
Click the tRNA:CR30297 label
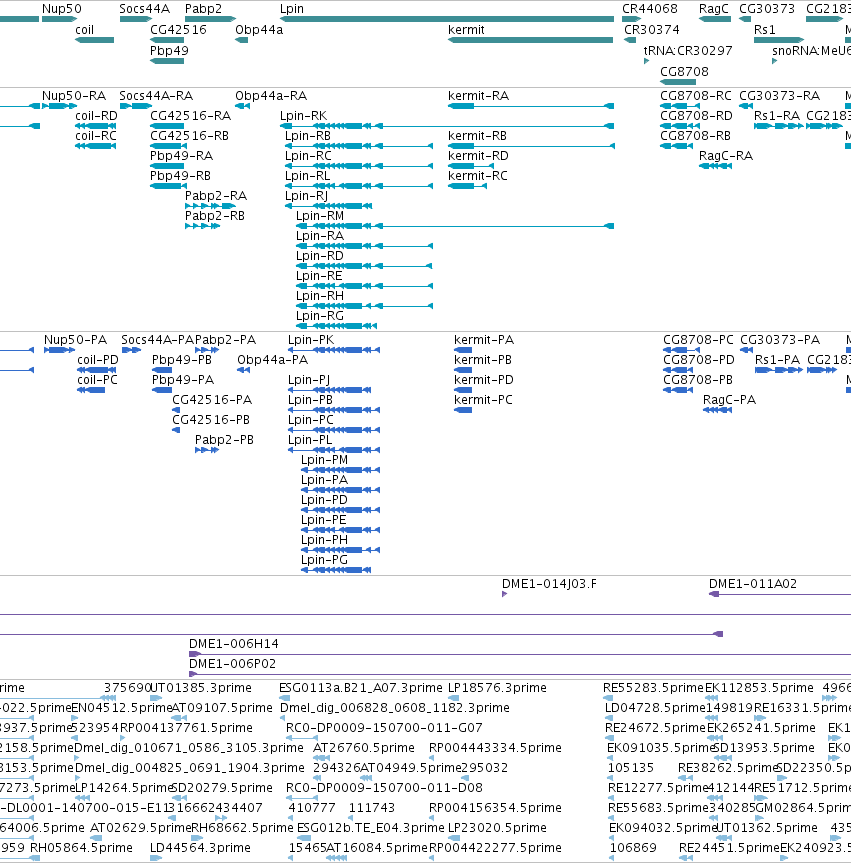click(688, 51)
